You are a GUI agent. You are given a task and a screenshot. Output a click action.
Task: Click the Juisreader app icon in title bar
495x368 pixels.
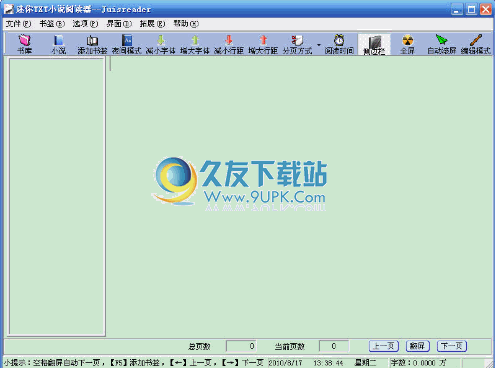[8, 9]
